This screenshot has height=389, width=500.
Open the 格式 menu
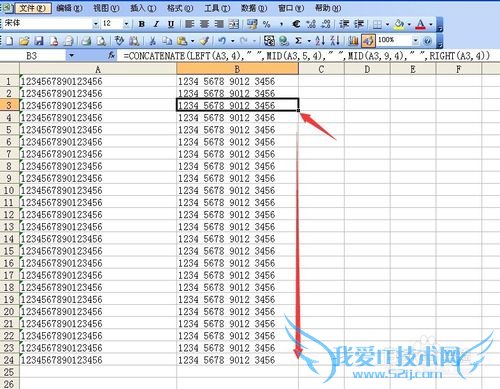180,8
